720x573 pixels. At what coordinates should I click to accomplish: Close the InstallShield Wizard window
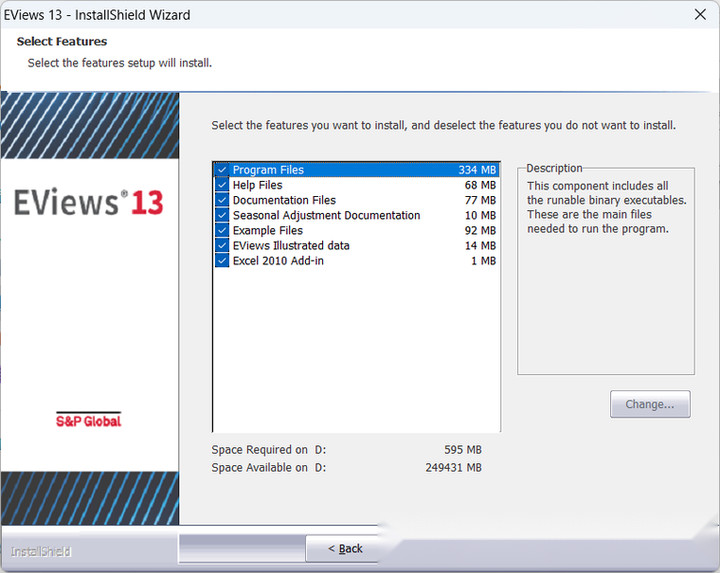[x=700, y=15]
